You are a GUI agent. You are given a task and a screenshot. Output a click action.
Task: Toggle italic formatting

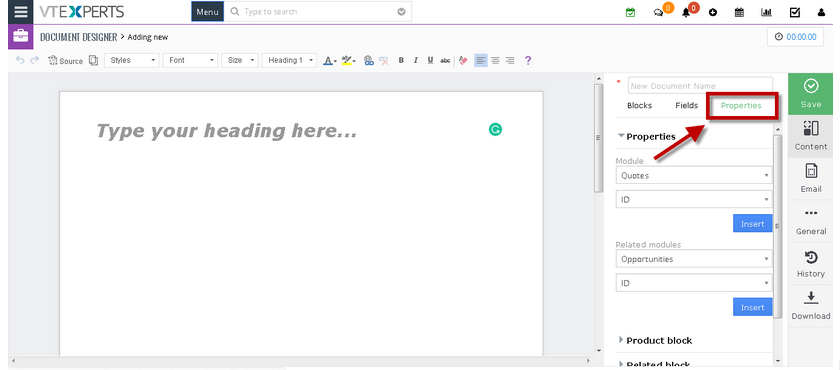click(x=415, y=61)
